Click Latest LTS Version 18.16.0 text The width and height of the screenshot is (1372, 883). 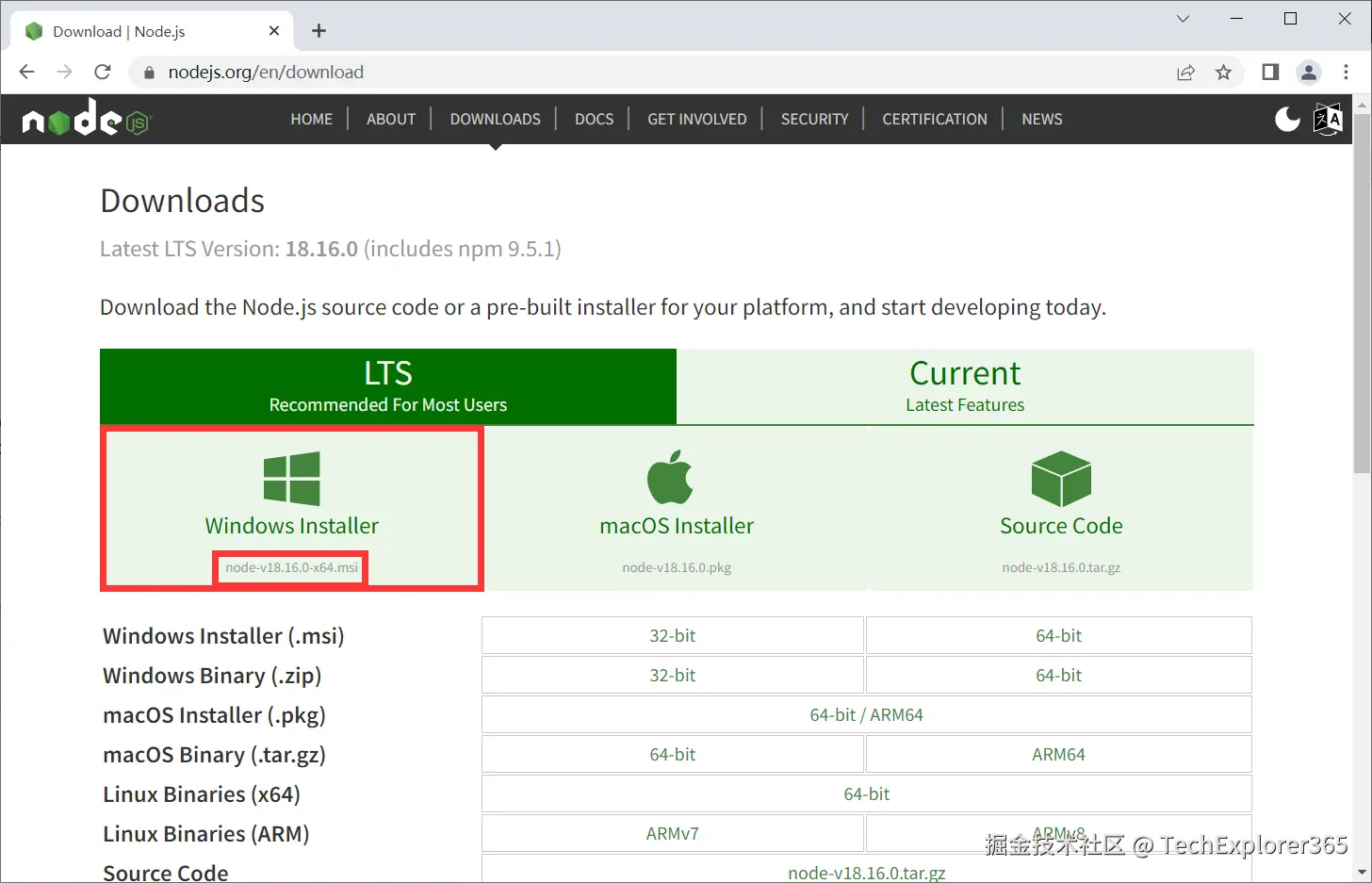(331, 249)
